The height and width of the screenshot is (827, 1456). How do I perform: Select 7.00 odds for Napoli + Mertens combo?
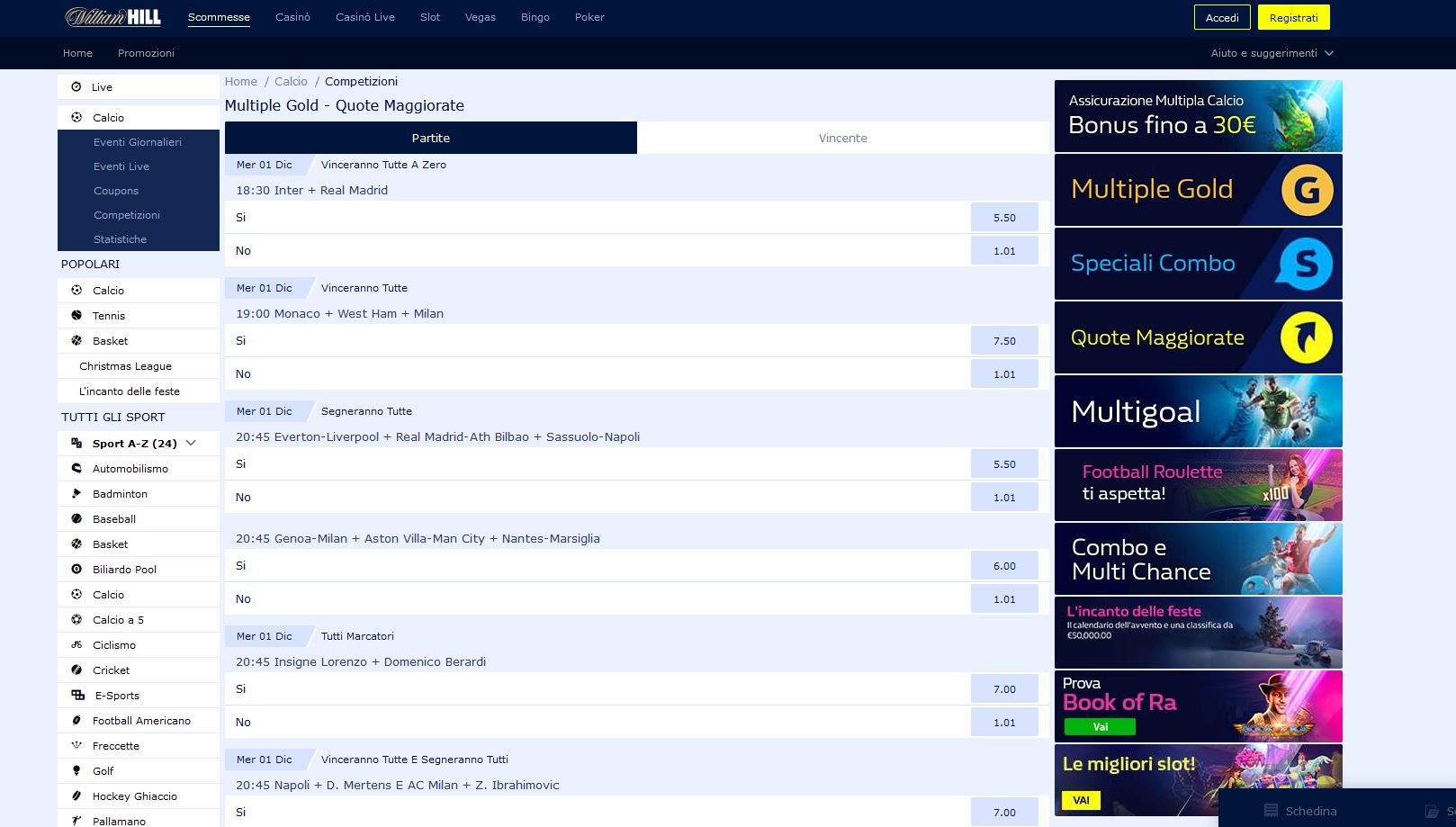1004,812
